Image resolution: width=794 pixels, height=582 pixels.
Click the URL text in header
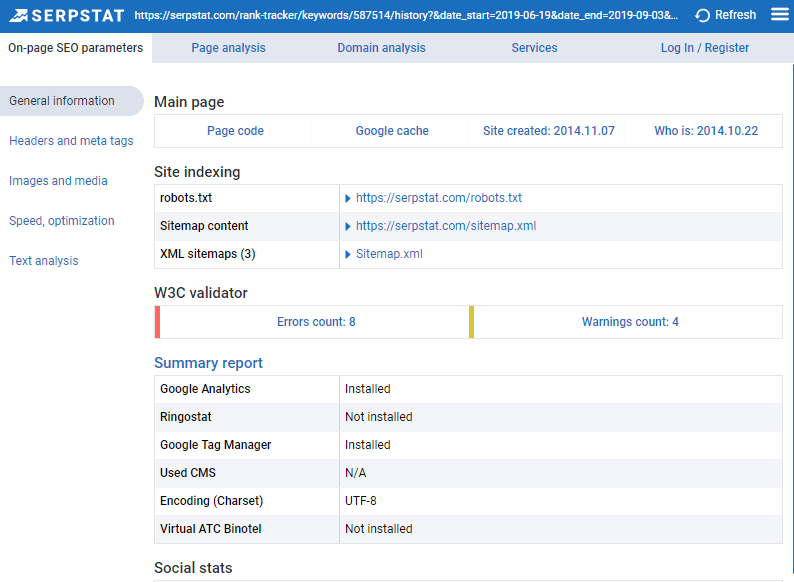tap(406, 15)
